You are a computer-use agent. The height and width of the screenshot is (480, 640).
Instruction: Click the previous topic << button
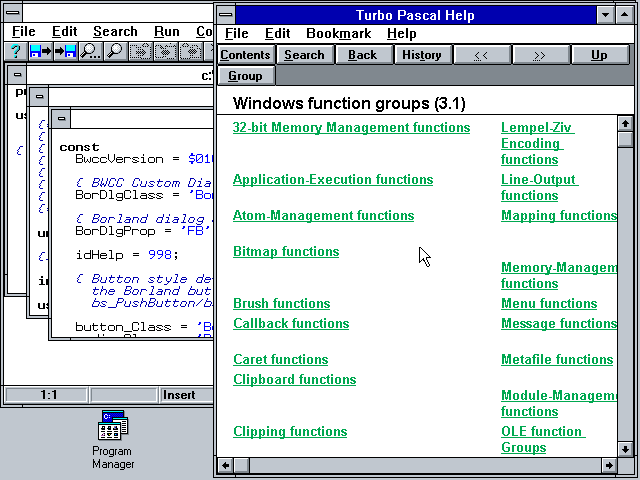point(481,55)
